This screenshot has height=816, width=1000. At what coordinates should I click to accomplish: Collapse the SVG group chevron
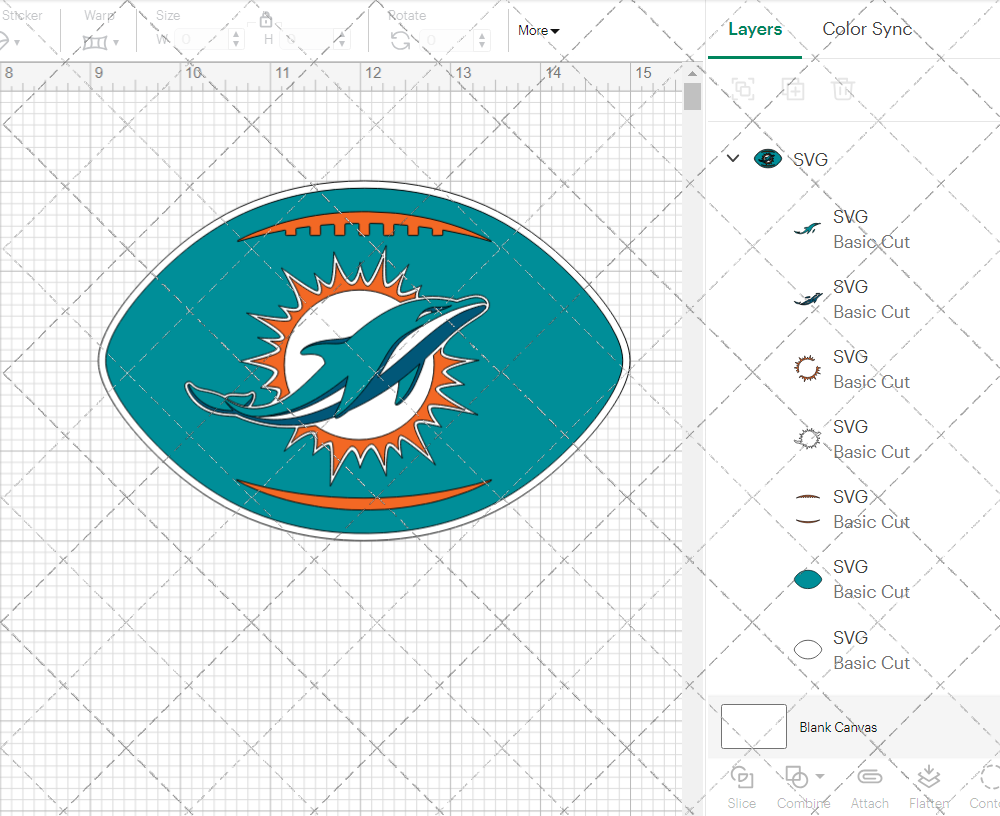point(733,158)
